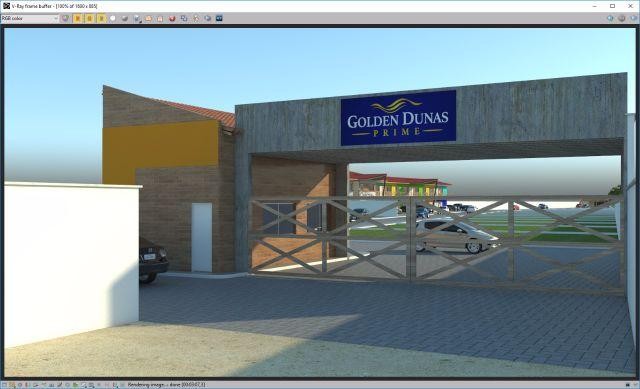Toggle the red channel view

[x=78, y=18]
